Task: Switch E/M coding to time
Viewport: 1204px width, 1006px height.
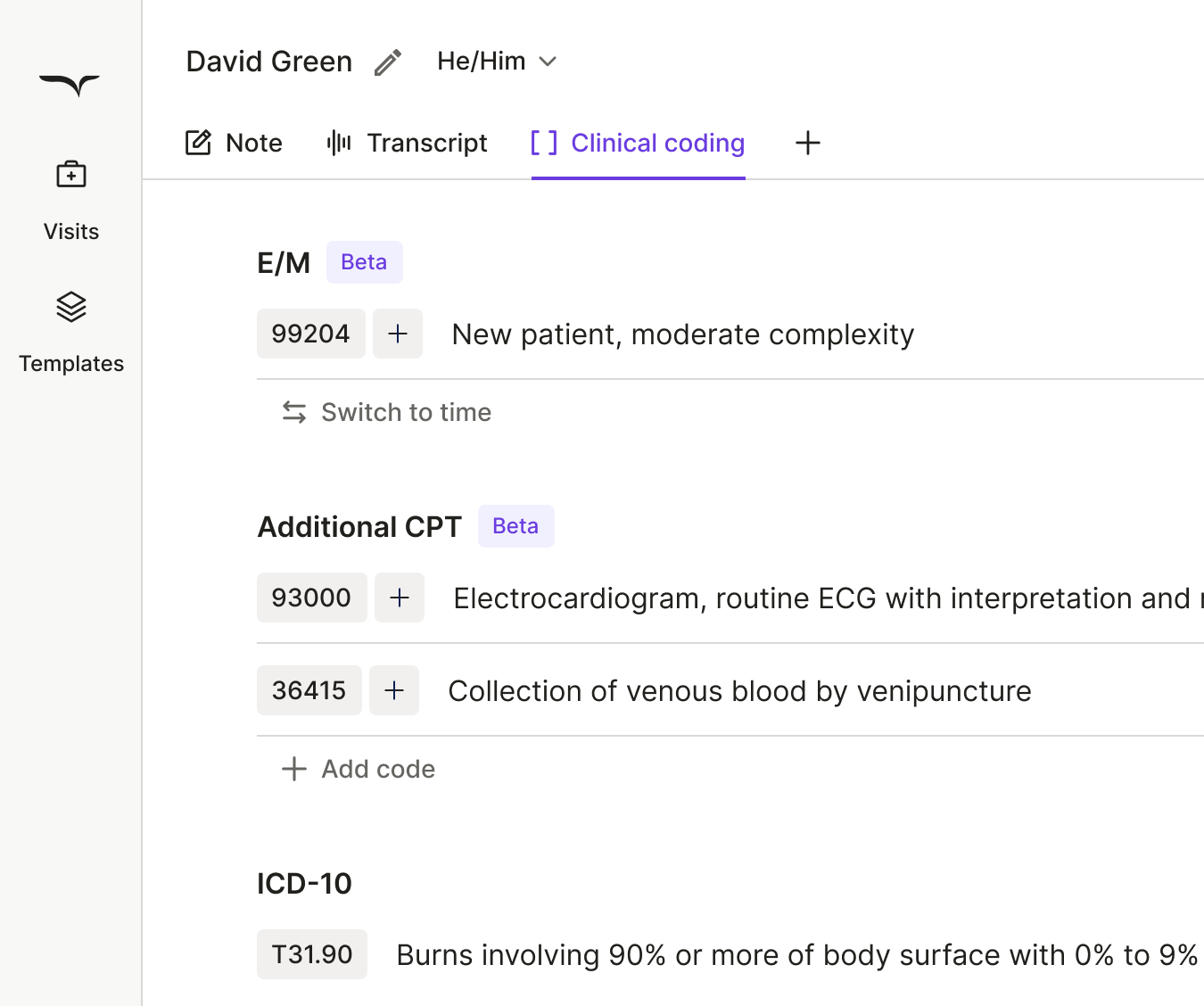Action: 387,412
